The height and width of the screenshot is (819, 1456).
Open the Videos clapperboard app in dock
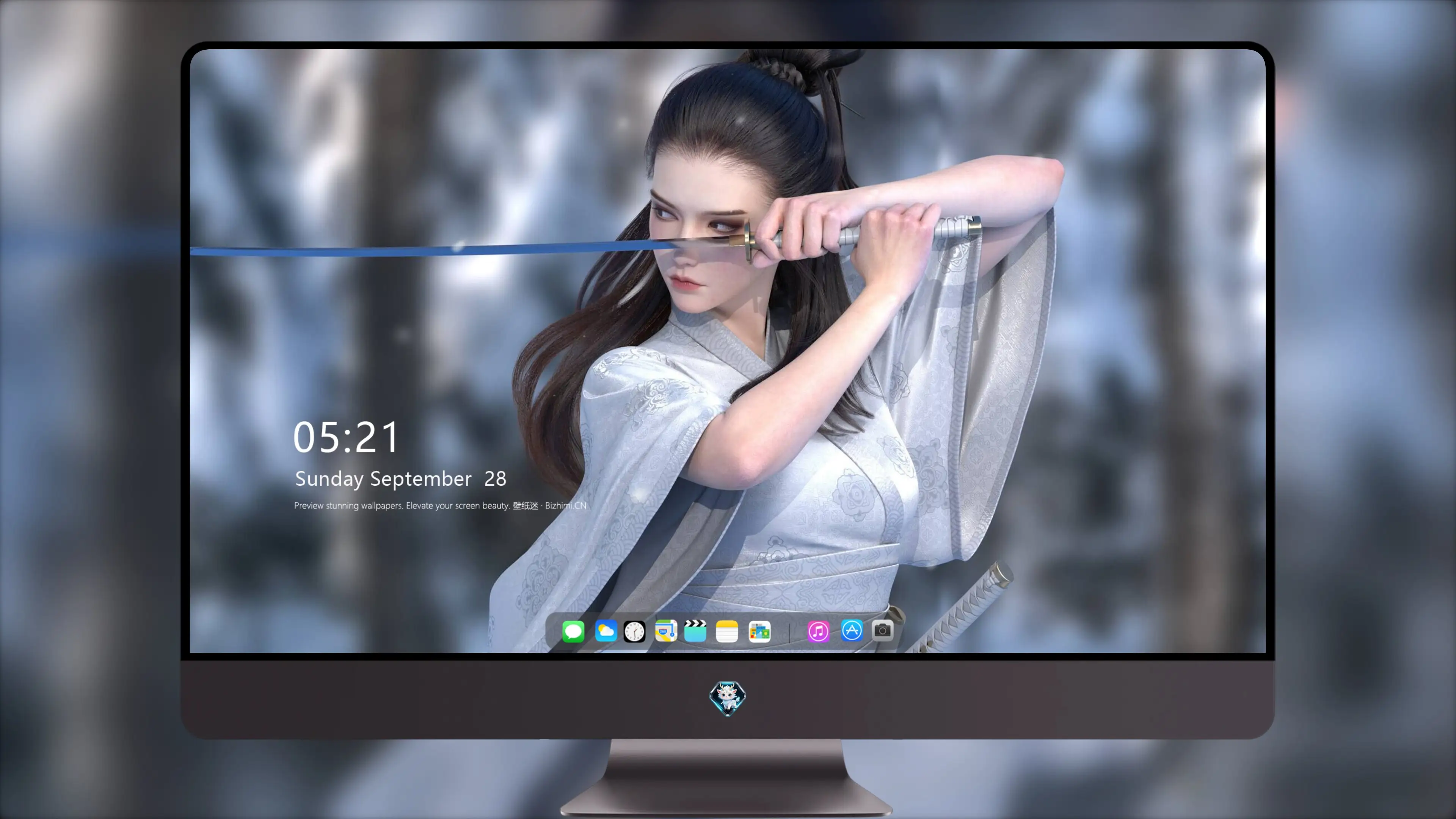click(695, 631)
